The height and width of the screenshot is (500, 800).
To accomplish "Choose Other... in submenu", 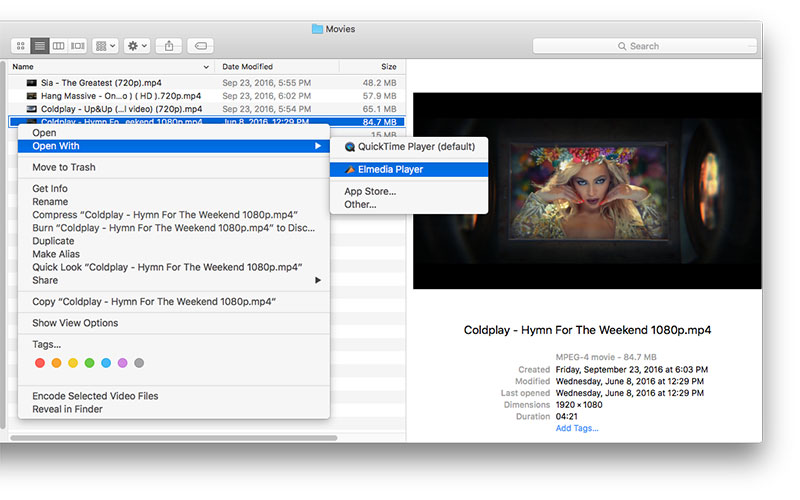I will coord(409,205).
